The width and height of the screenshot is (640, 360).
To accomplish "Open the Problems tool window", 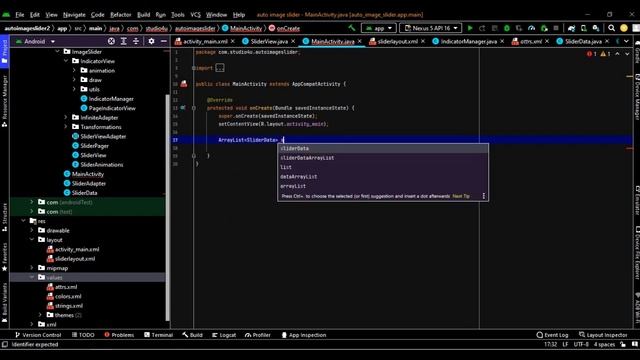I will click(119, 335).
